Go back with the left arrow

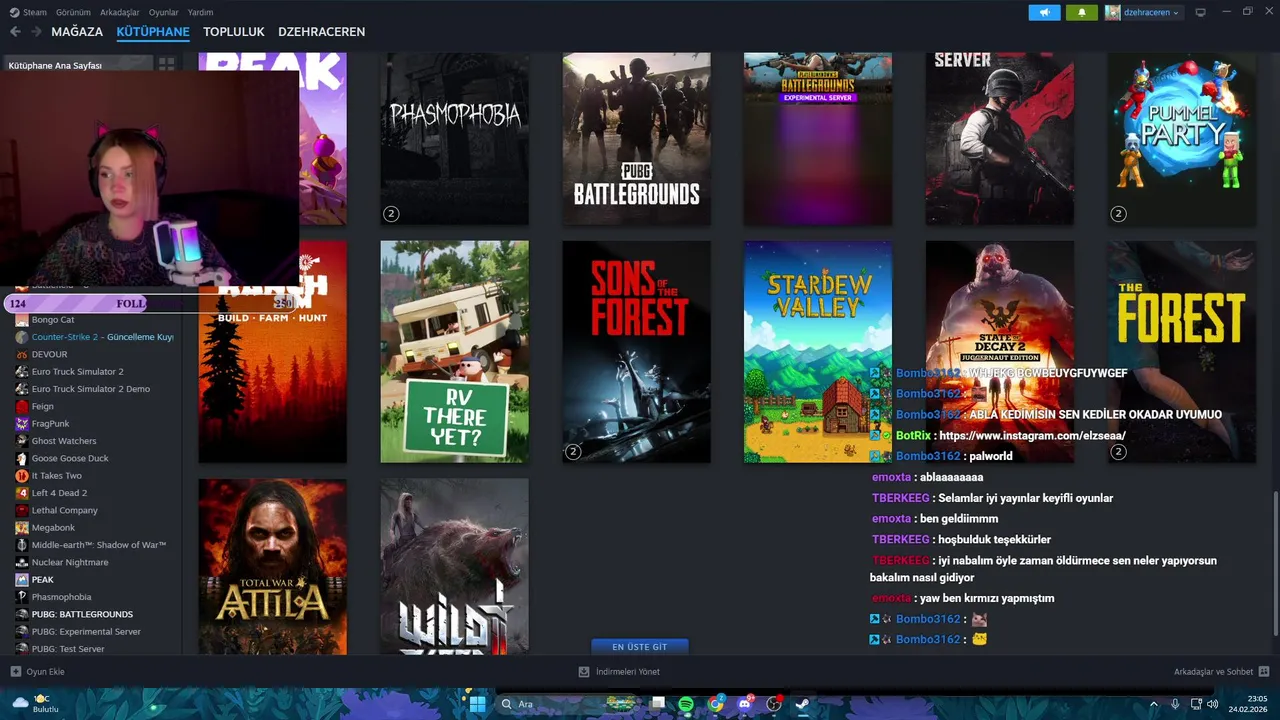[15, 32]
